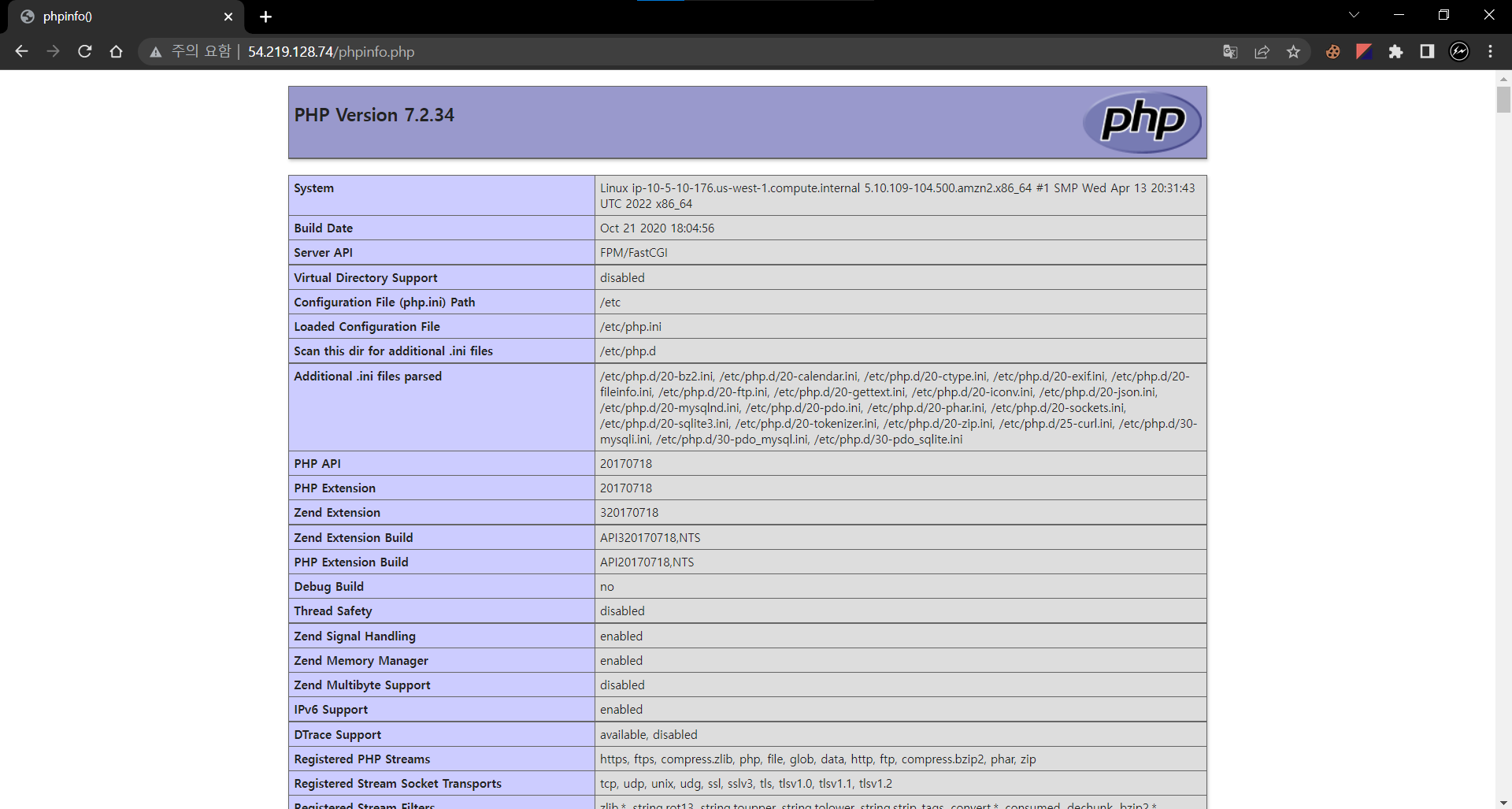The height and width of the screenshot is (809, 1512).
Task: Bookmark this page with the star
Action: pyautogui.click(x=1293, y=52)
